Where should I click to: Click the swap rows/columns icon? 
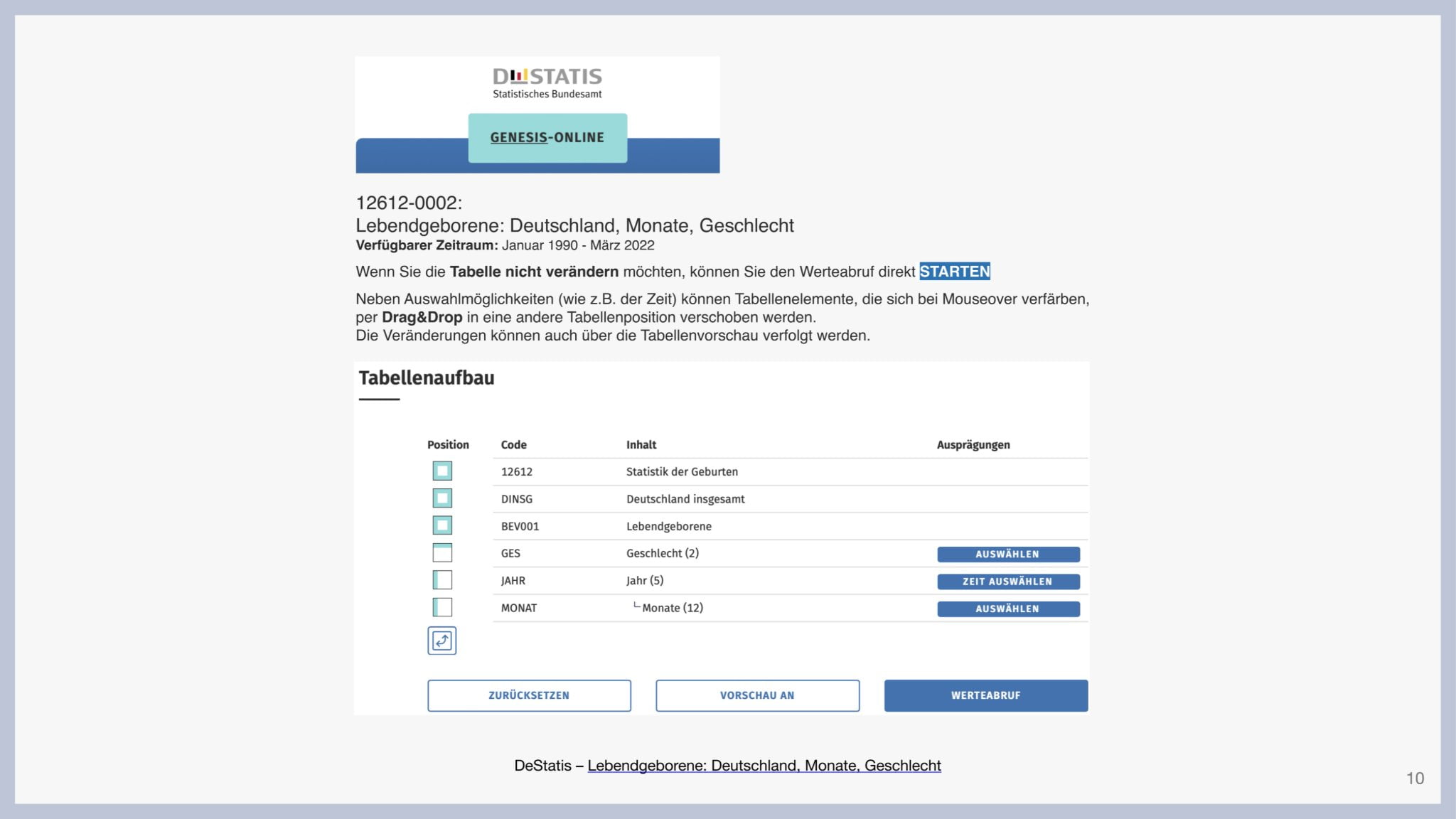coord(442,641)
